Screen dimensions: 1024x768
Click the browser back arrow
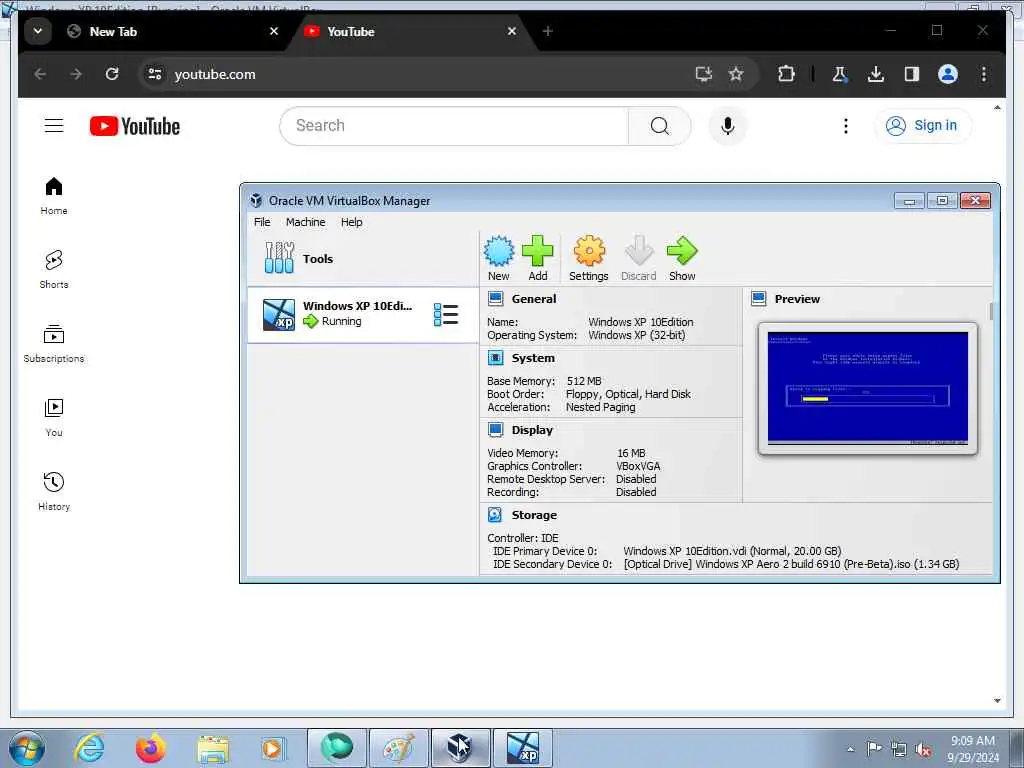(x=40, y=74)
